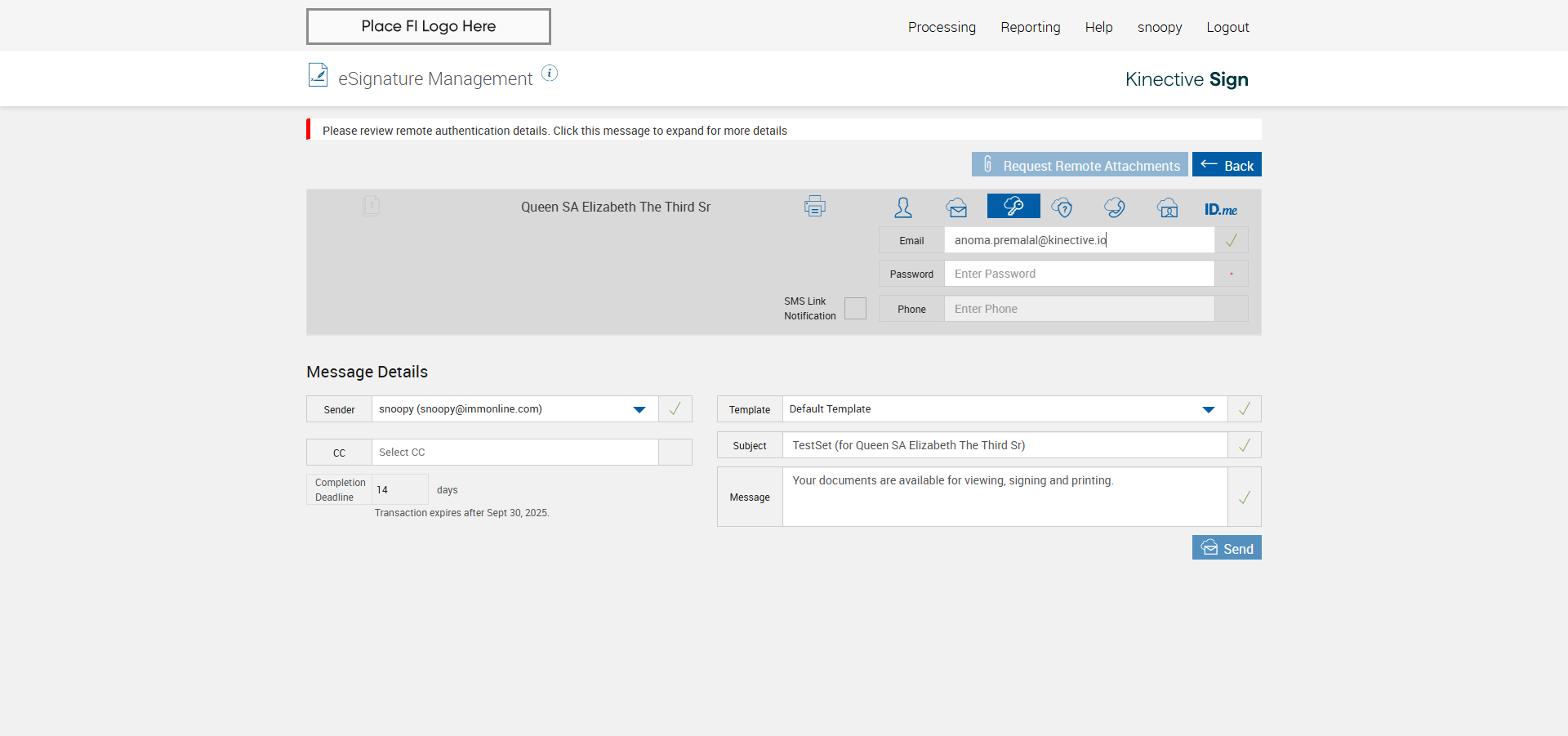This screenshot has height=736, width=1568.
Task: Go back using the Back button
Action: pyautogui.click(x=1227, y=165)
